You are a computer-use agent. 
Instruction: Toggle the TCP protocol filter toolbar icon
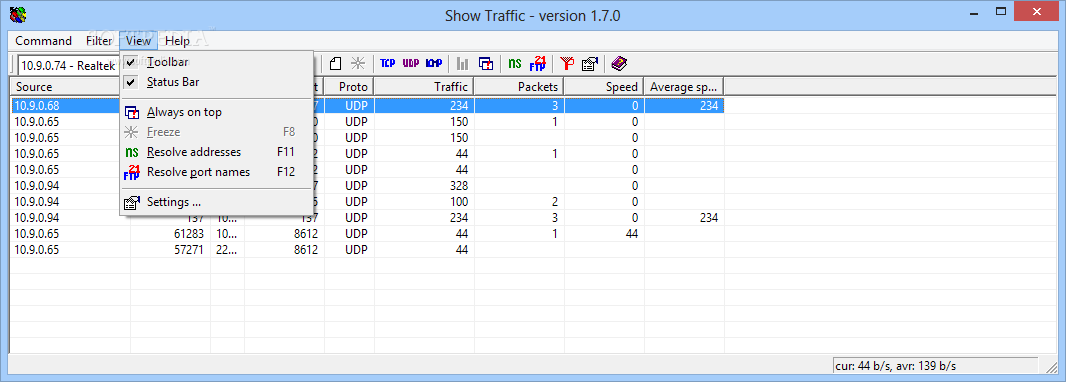pos(388,64)
